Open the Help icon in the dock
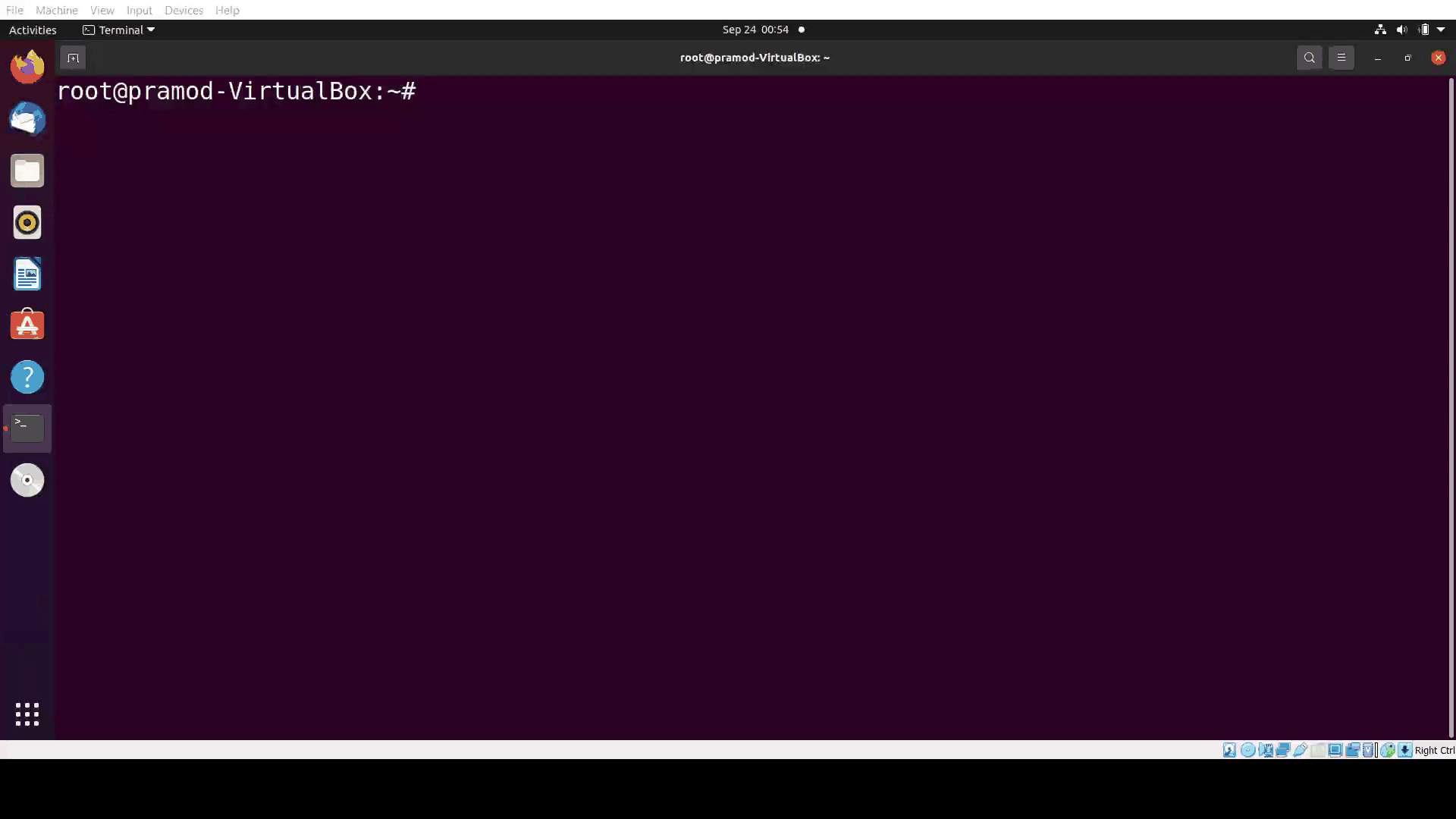This screenshot has width=1456, height=819. (27, 377)
